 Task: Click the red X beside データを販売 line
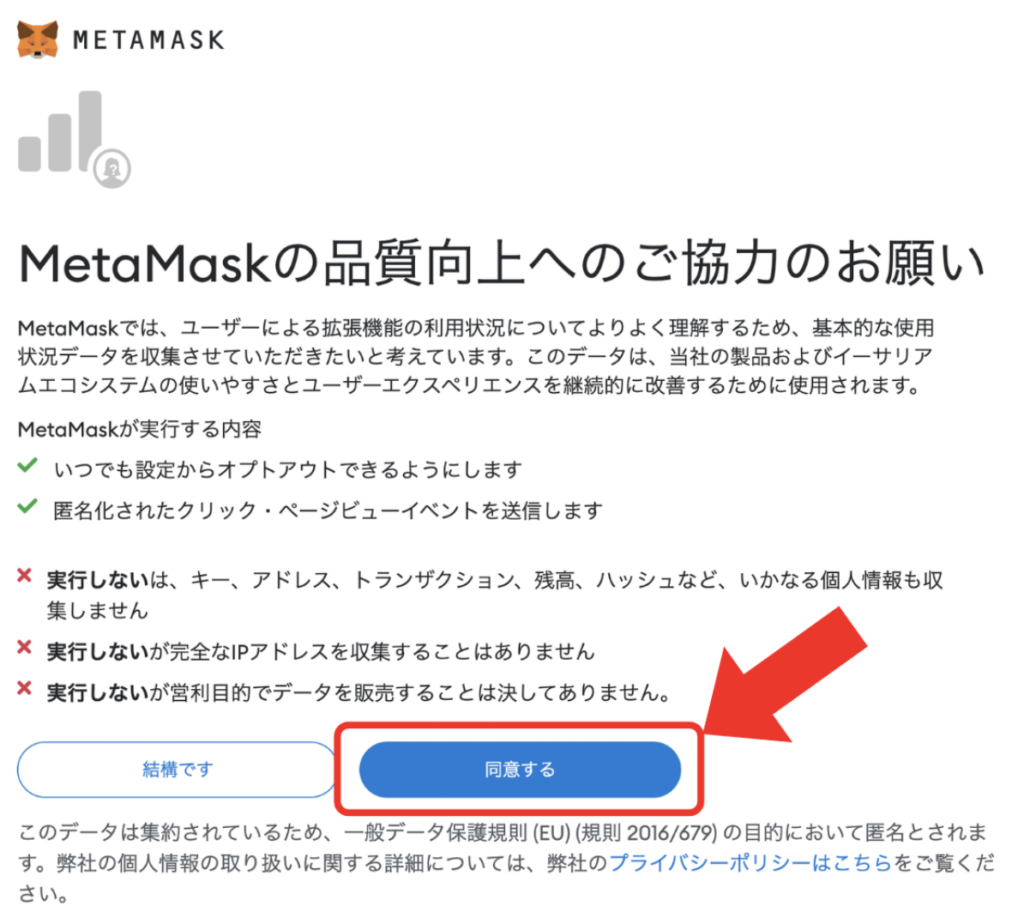tap(24, 688)
